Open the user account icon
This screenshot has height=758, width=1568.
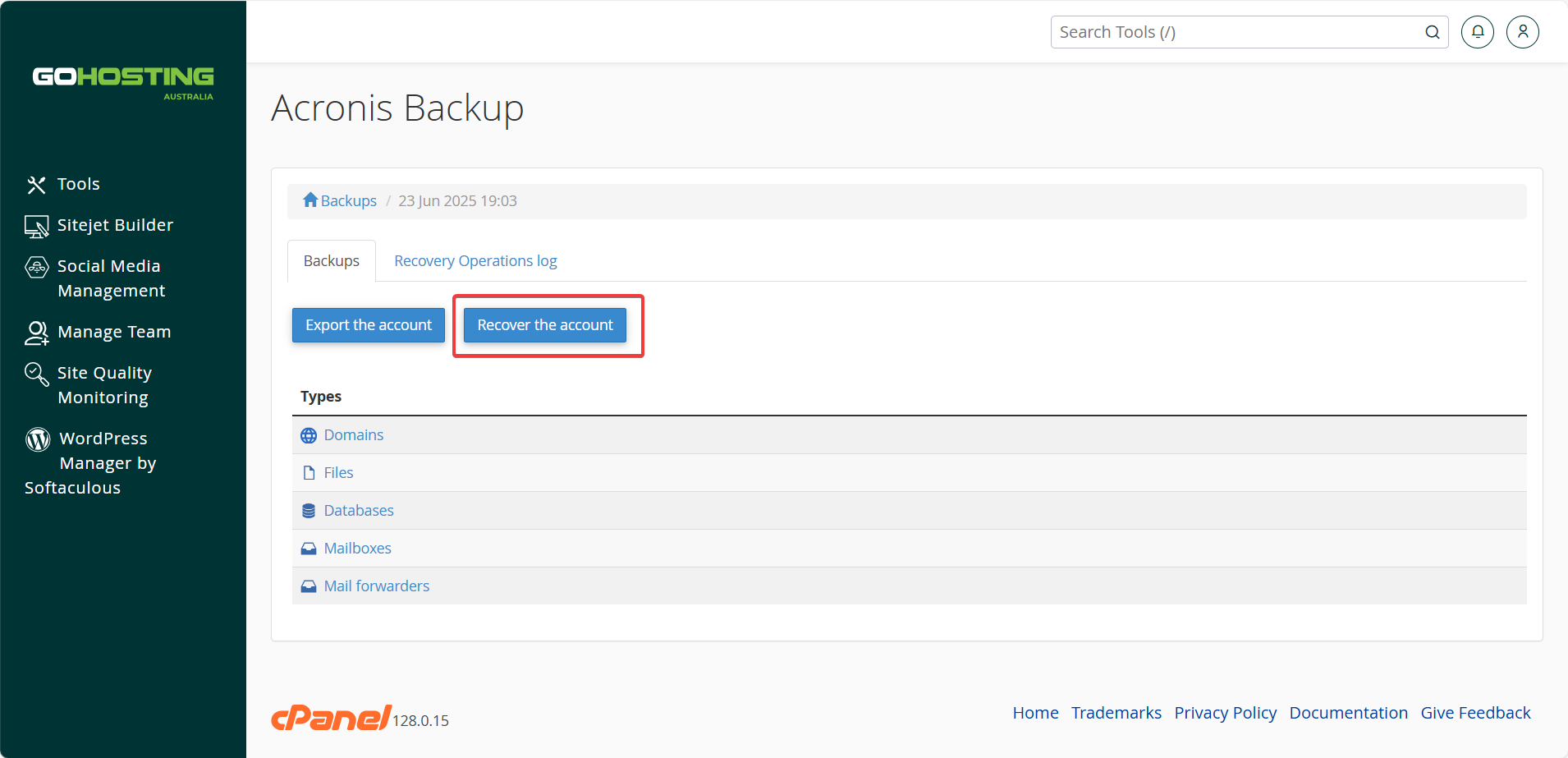[1523, 32]
